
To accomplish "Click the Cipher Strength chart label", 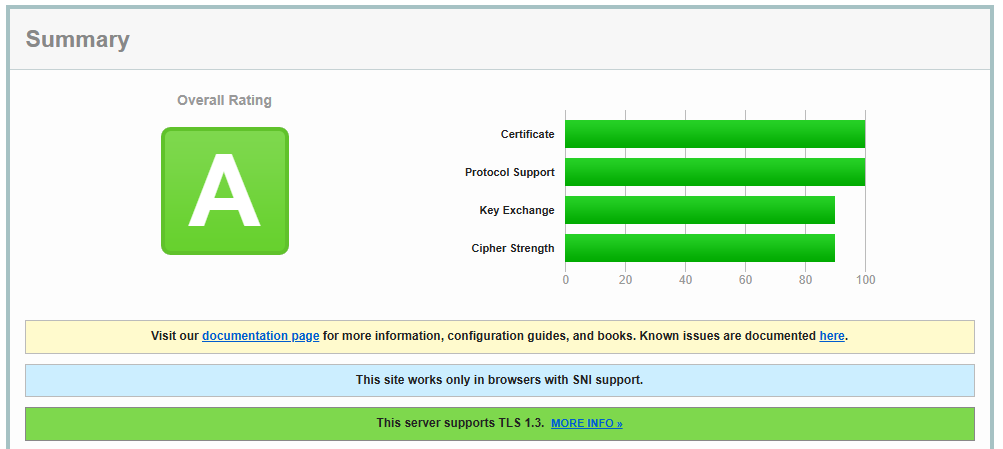I will click(513, 249).
